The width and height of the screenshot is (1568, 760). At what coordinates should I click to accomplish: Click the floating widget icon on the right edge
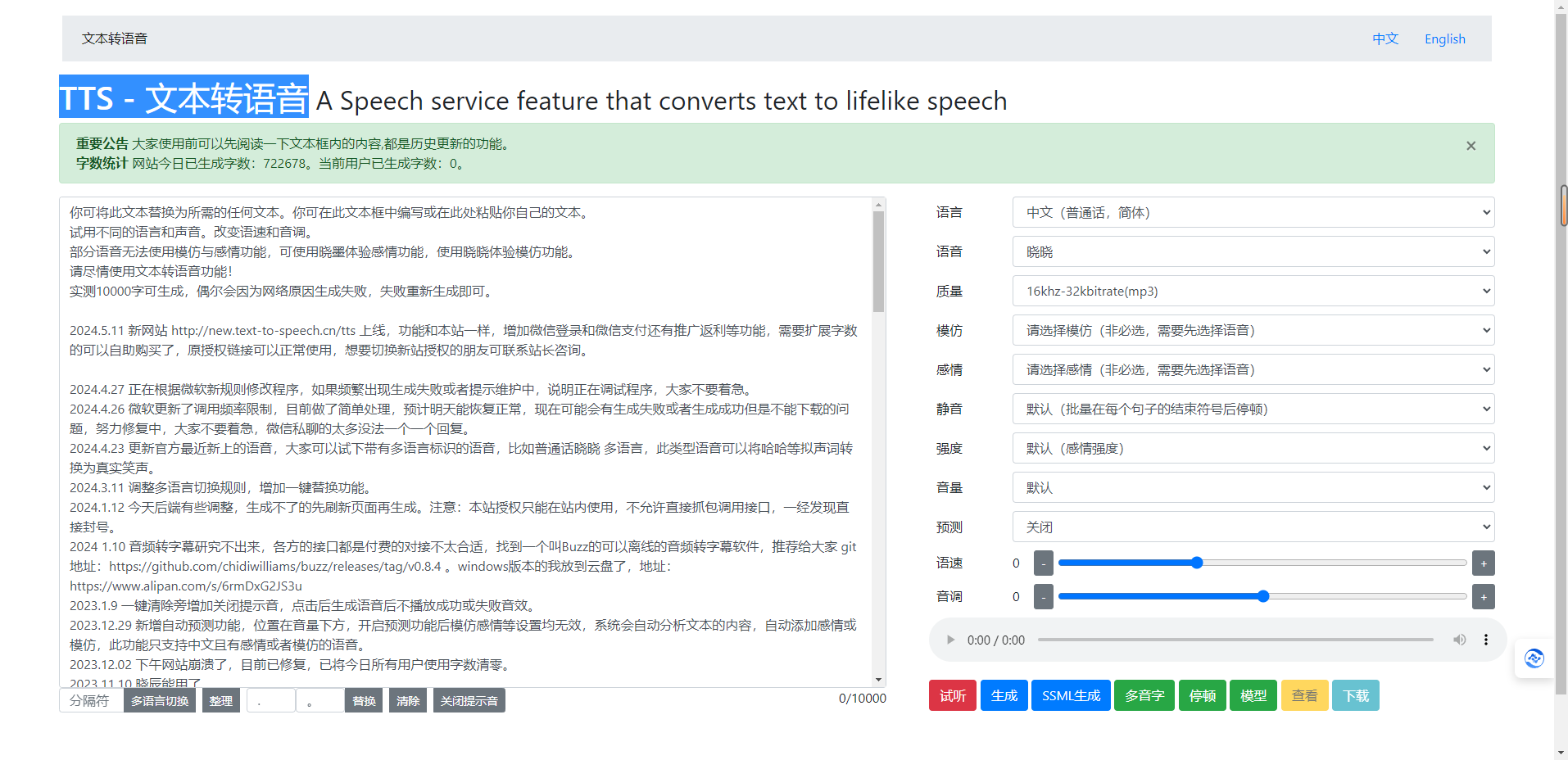(1534, 658)
